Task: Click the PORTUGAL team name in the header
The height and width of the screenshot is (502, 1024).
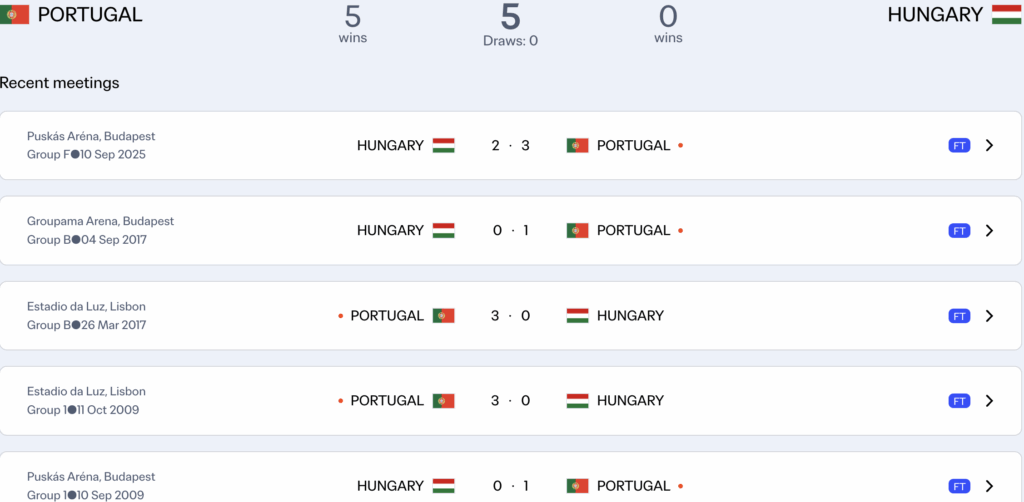Action: [90, 15]
